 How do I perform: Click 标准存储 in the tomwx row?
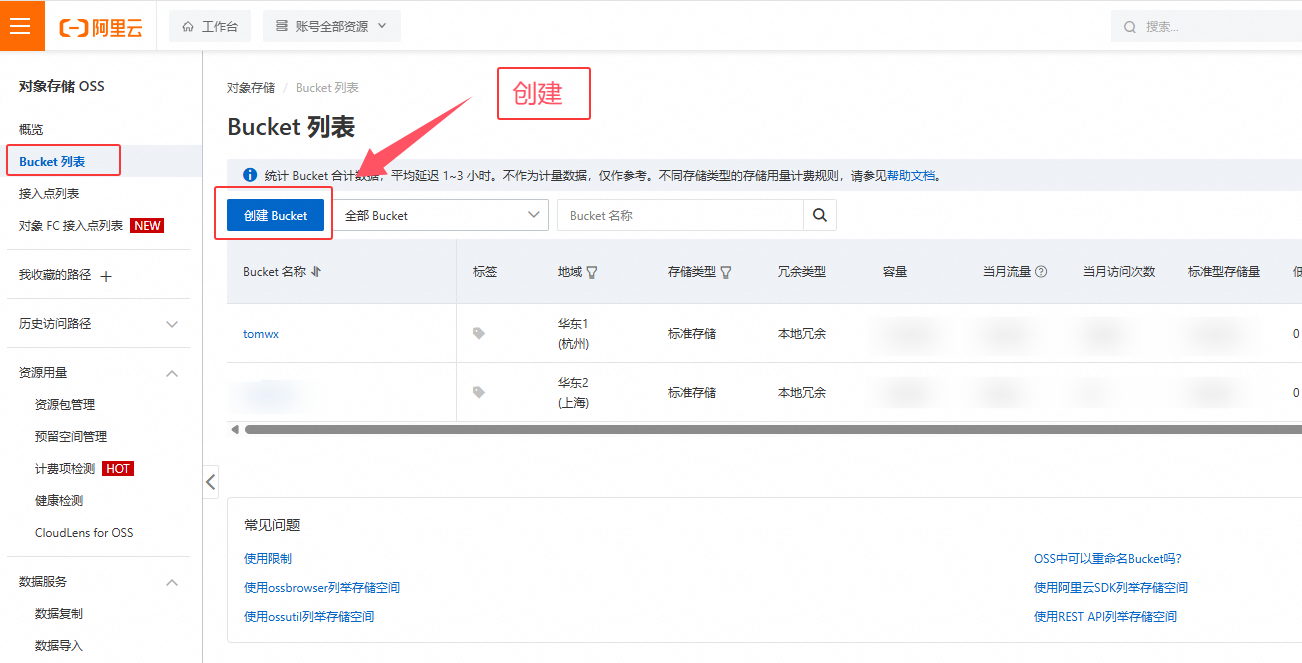[692, 334]
